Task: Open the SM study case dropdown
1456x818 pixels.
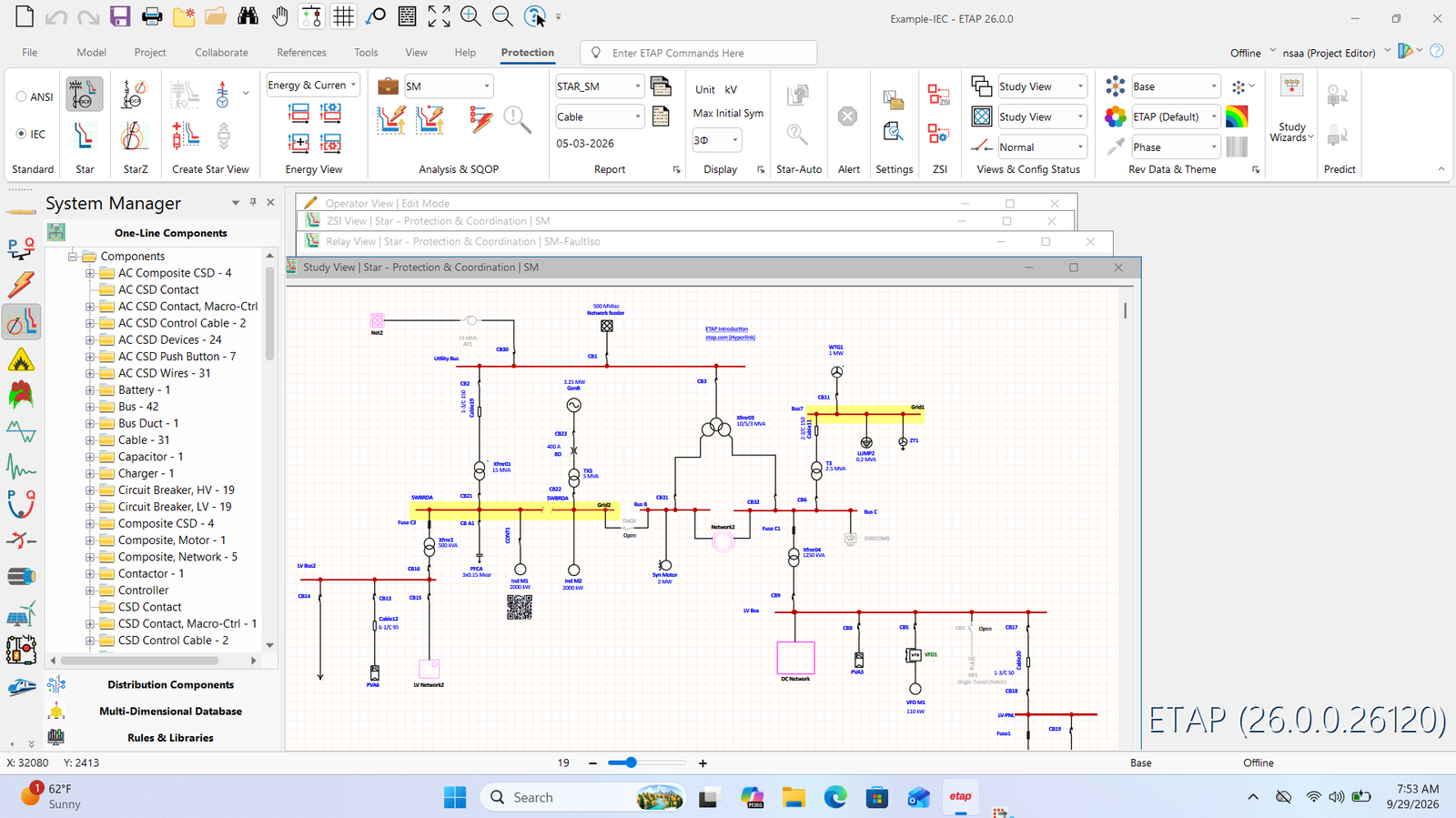Action: [487, 86]
